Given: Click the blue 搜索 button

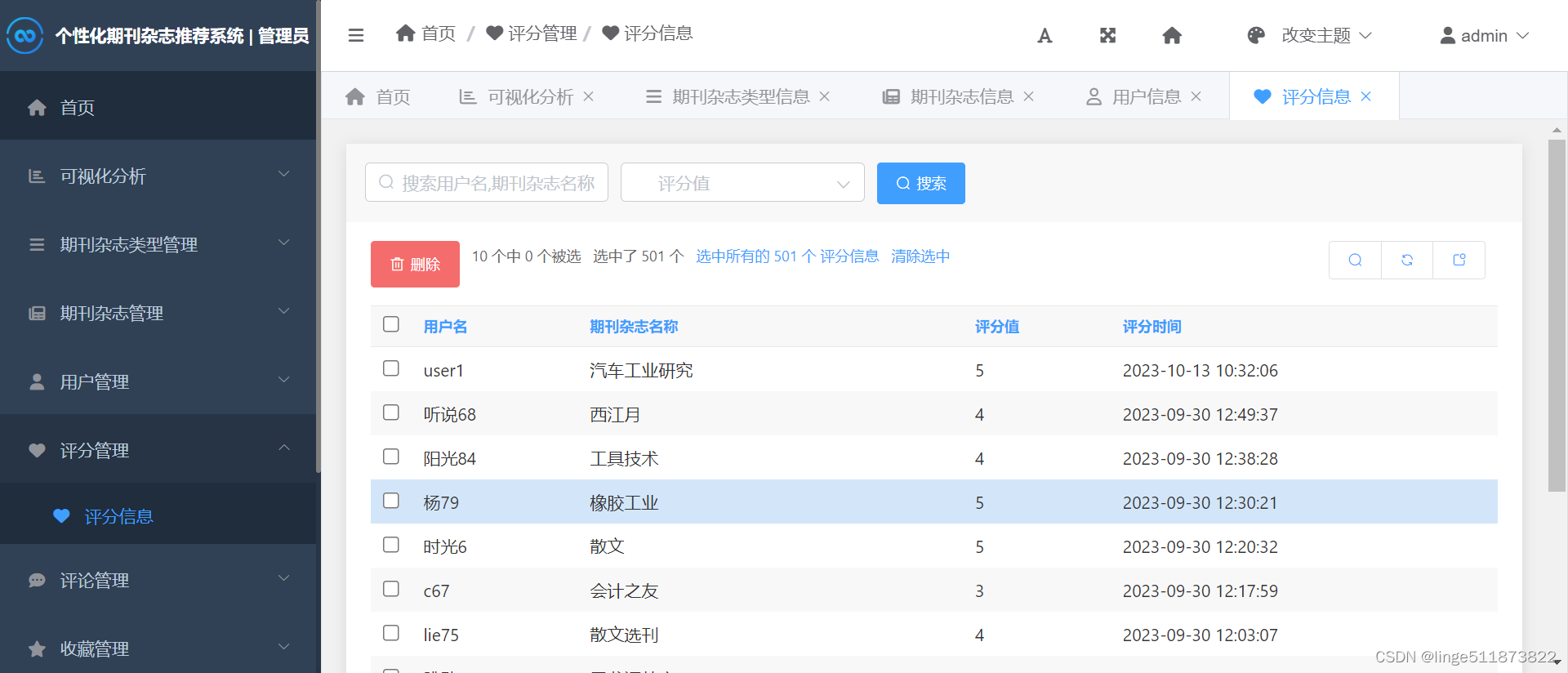Looking at the screenshot, I should [921, 183].
